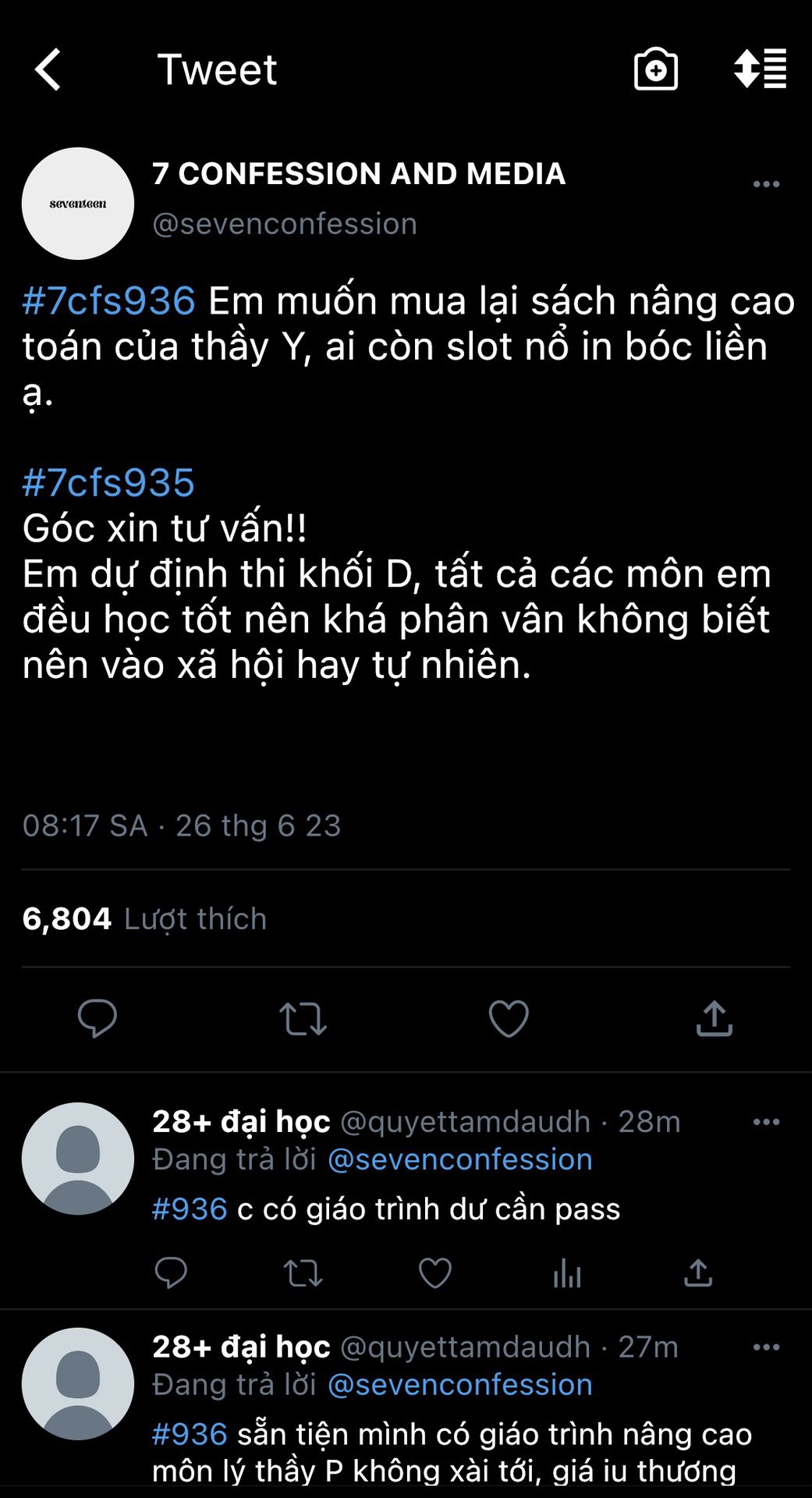Retweet the 28m reply

[x=303, y=1273]
